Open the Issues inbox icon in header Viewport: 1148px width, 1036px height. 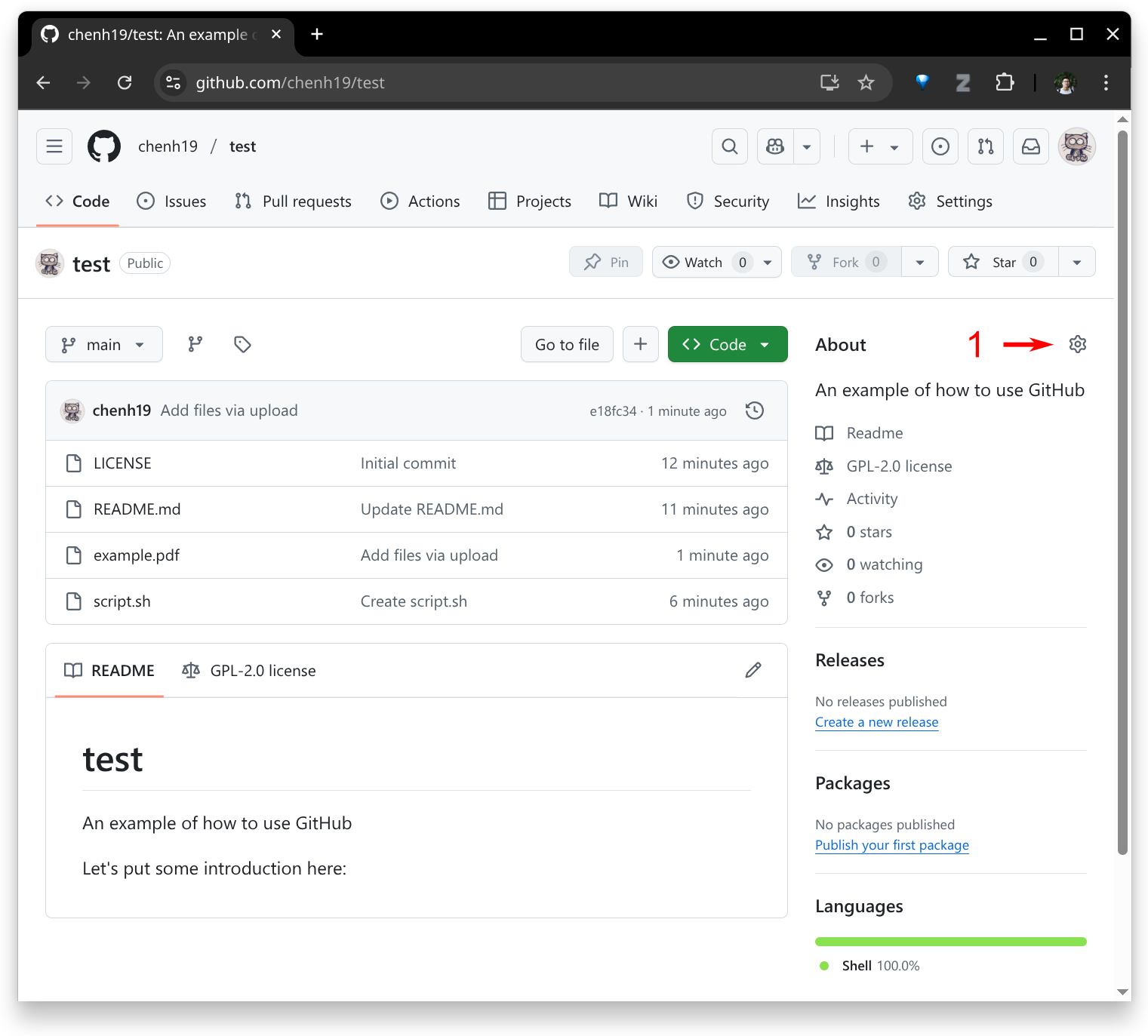point(940,146)
